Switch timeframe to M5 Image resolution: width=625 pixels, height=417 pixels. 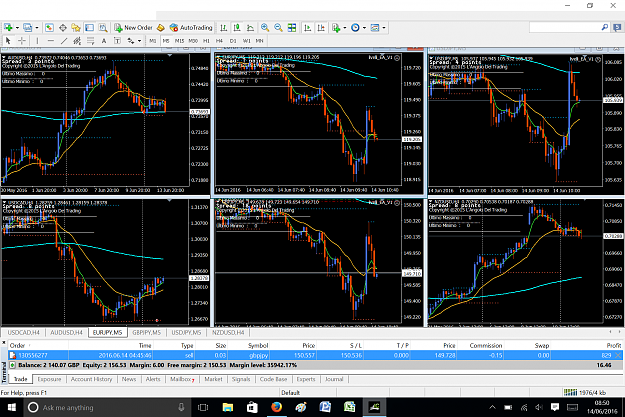point(166,41)
